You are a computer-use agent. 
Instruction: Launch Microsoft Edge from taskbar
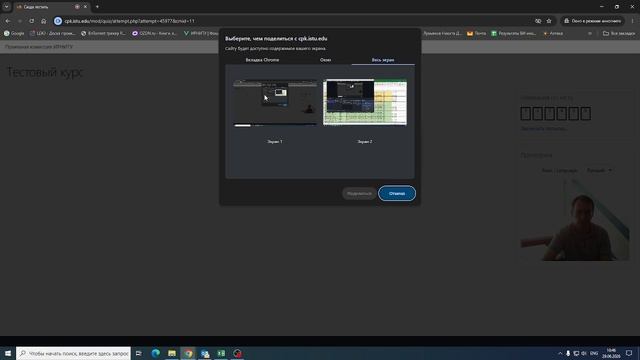point(156,353)
